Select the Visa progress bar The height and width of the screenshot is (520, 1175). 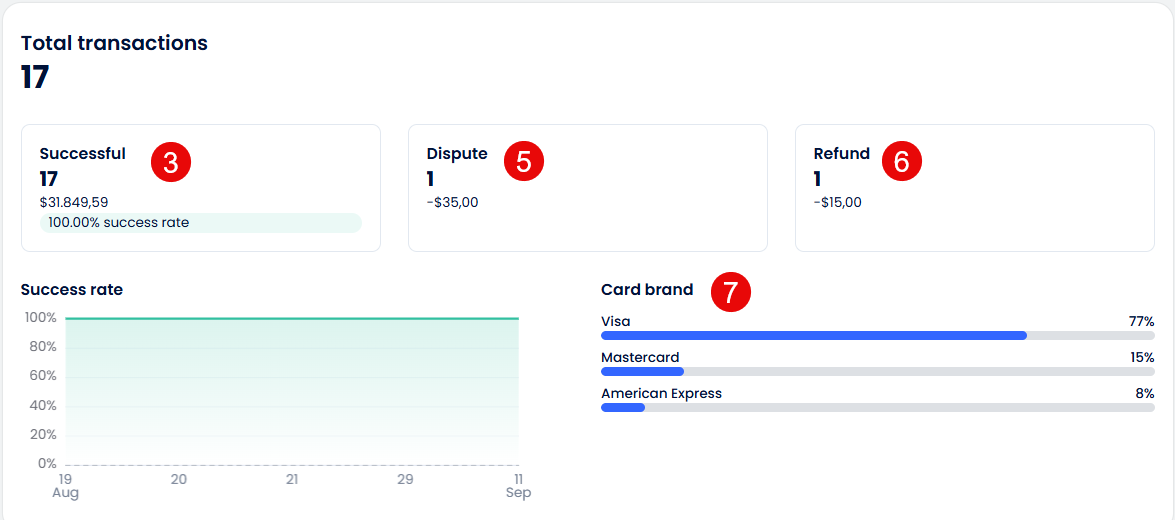pyautogui.click(x=877, y=336)
